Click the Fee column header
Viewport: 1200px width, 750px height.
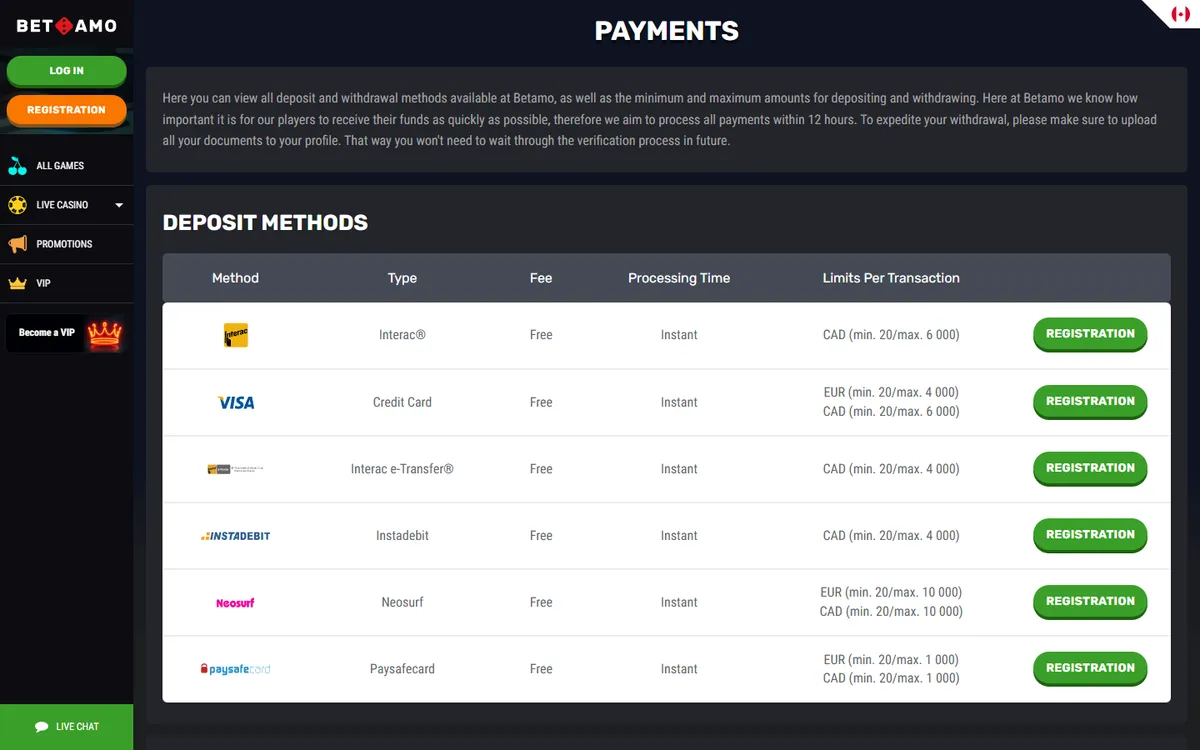point(541,278)
